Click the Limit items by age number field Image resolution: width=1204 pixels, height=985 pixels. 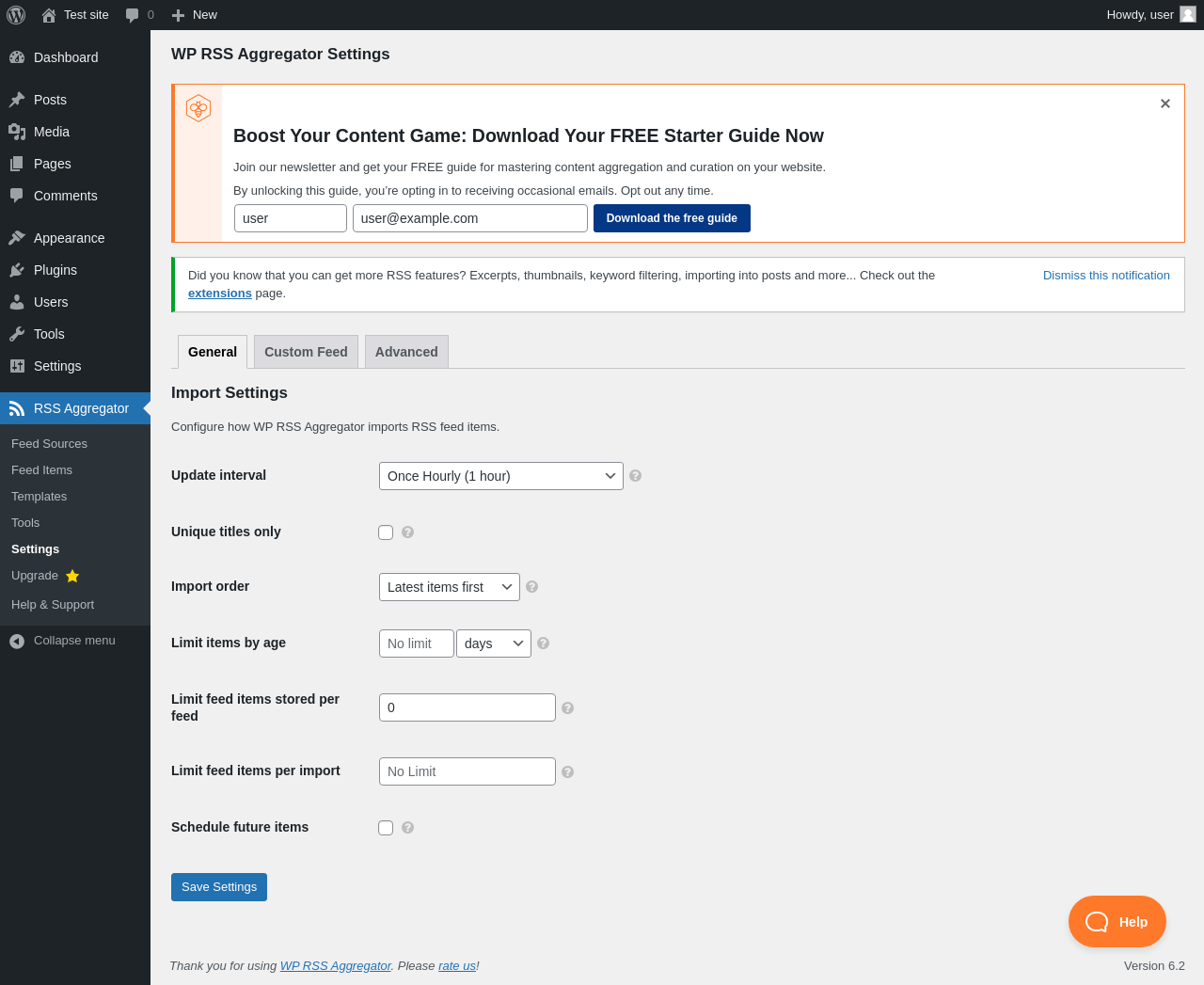(417, 643)
